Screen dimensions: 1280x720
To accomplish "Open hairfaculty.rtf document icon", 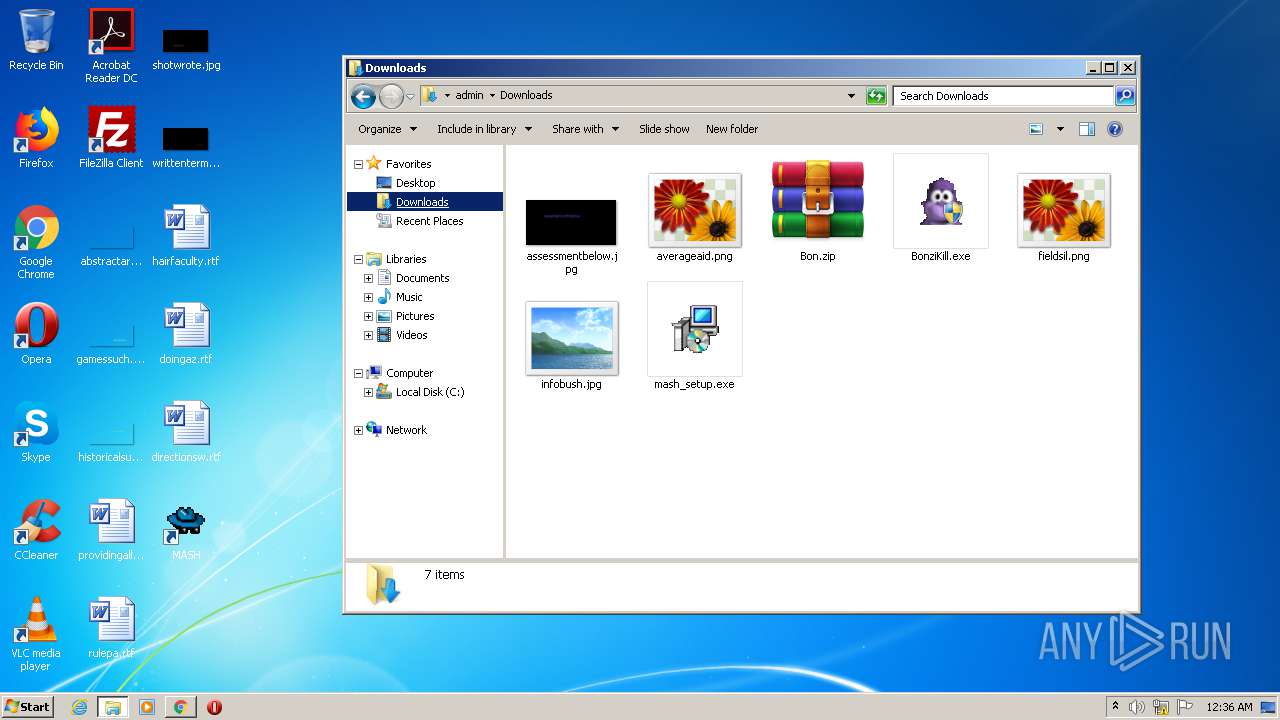I will pyautogui.click(x=186, y=236).
